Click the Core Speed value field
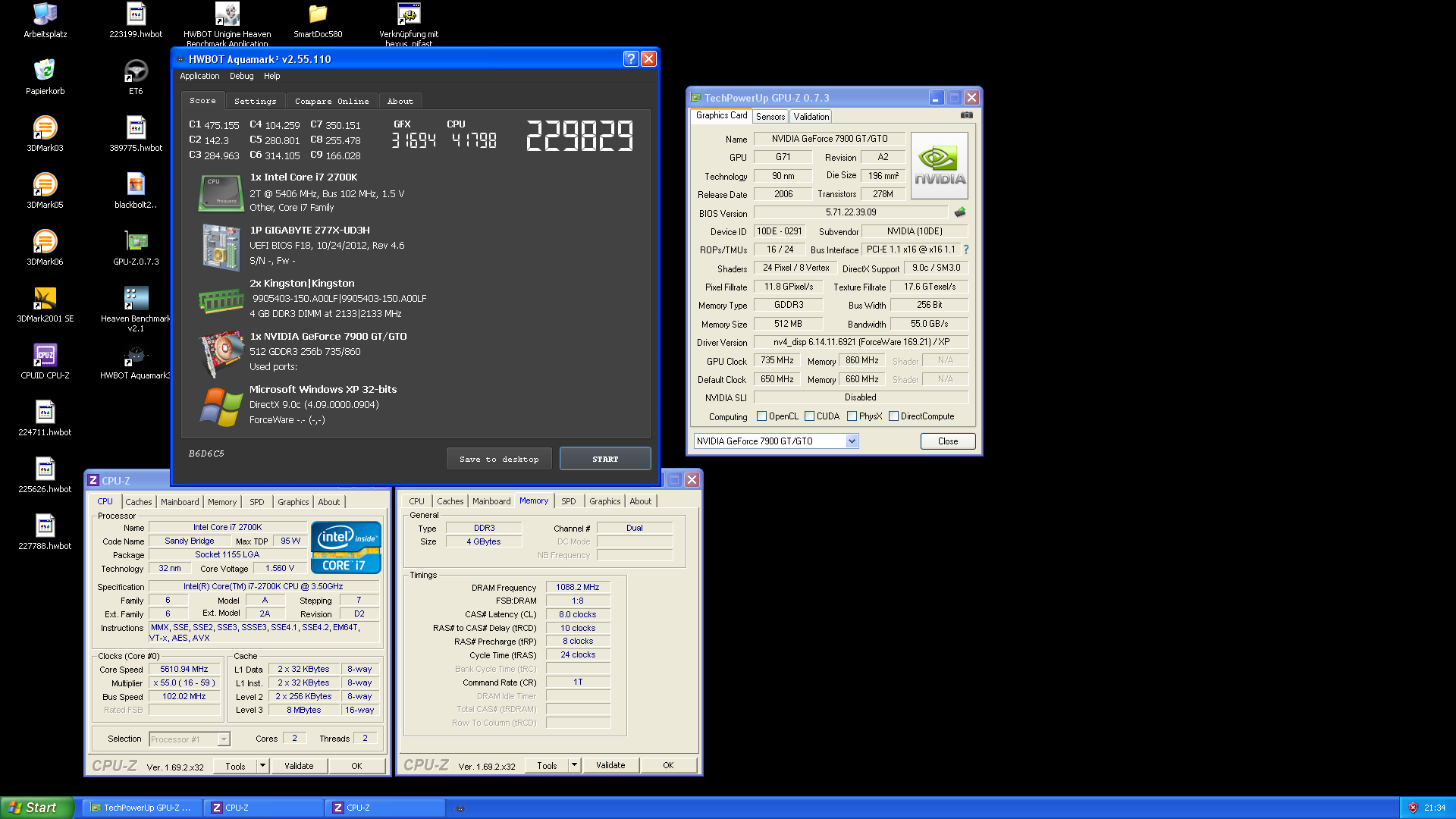1456x819 pixels. 184,670
